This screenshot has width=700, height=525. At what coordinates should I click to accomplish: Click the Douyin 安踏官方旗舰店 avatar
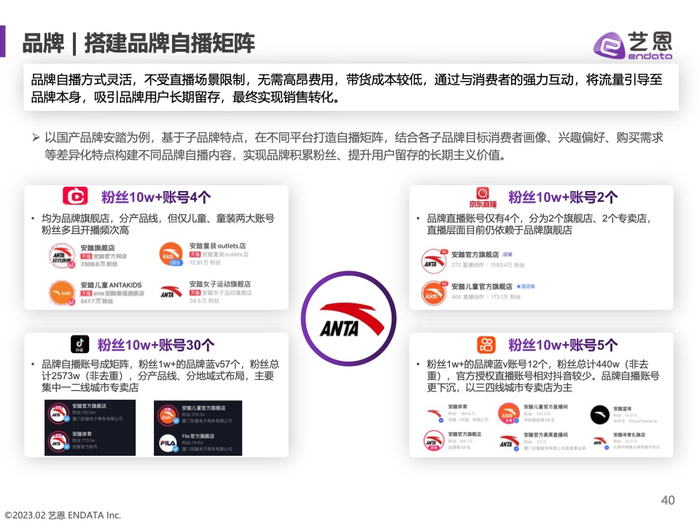58,413
